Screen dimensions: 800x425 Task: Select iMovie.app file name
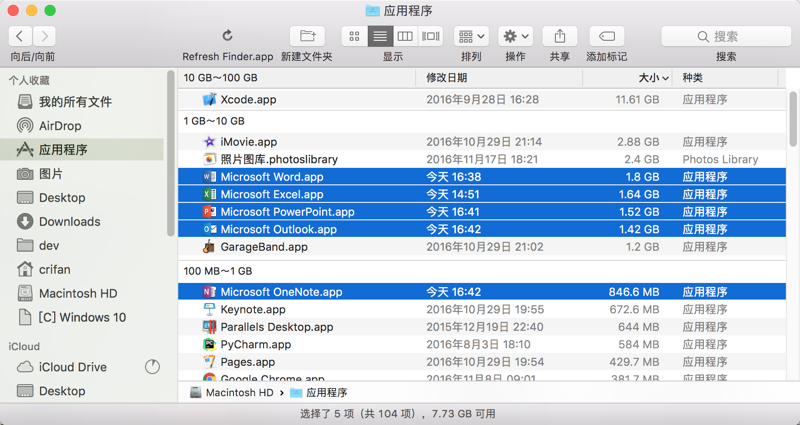coord(249,142)
